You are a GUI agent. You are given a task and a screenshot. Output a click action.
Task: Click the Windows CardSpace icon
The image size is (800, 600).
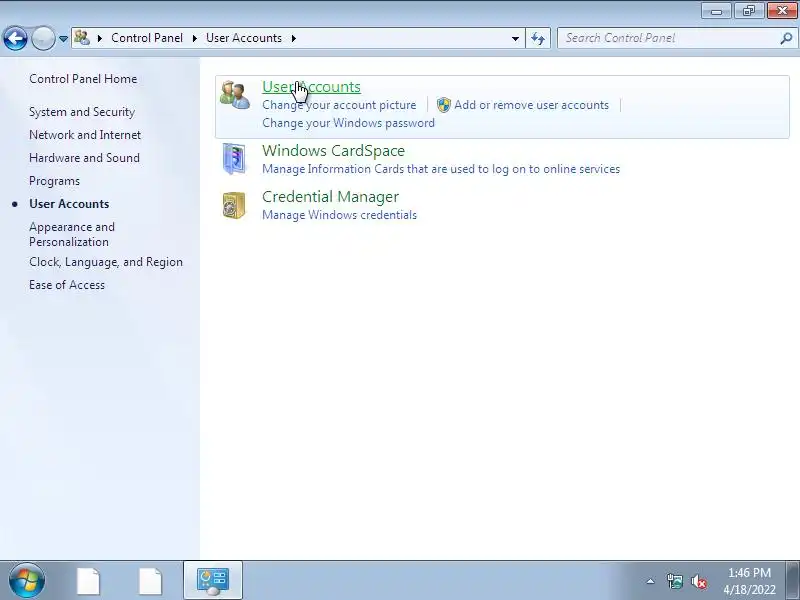(234, 159)
